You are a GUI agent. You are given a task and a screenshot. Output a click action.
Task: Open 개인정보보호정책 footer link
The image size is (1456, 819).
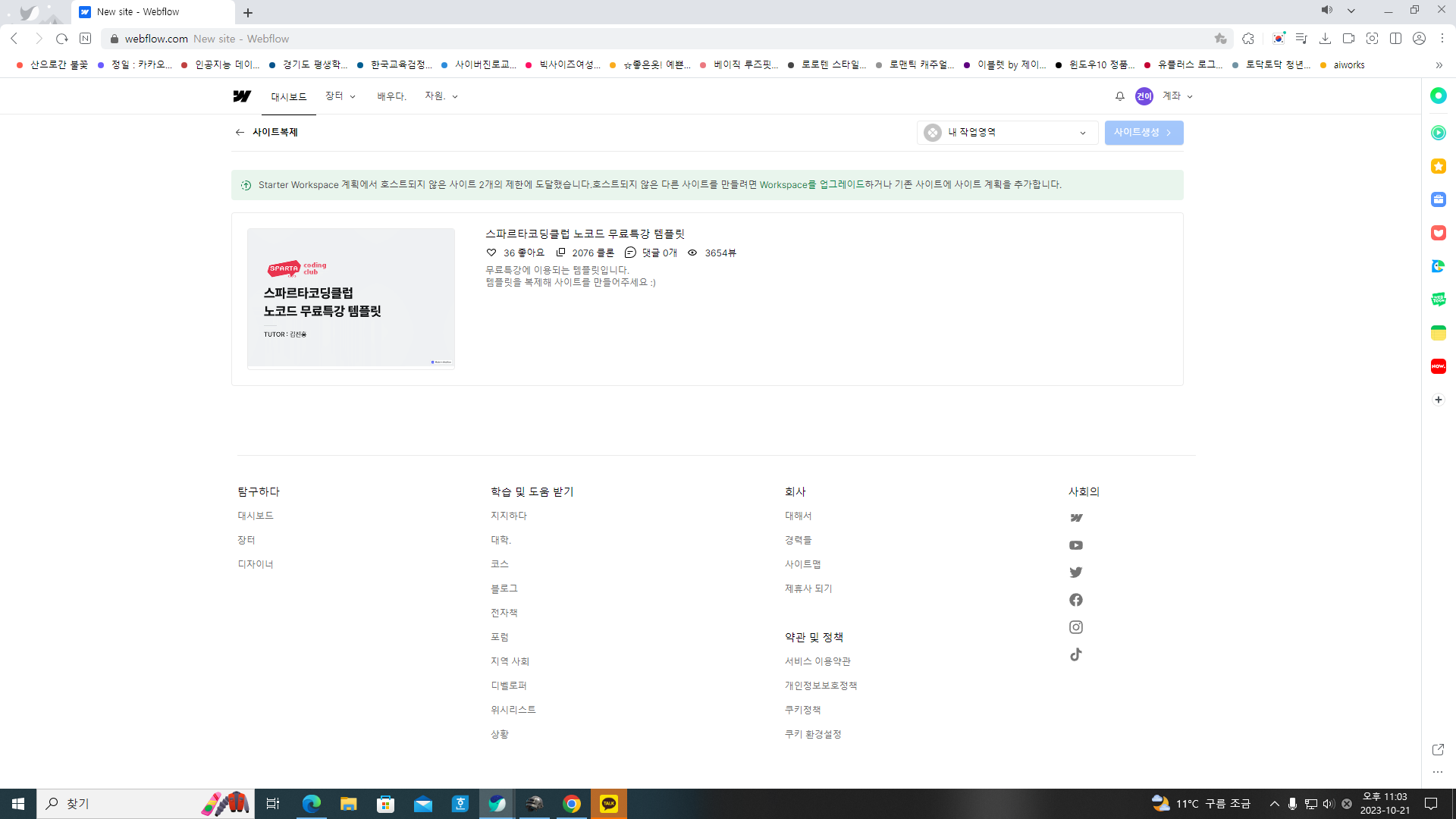click(821, 686)
